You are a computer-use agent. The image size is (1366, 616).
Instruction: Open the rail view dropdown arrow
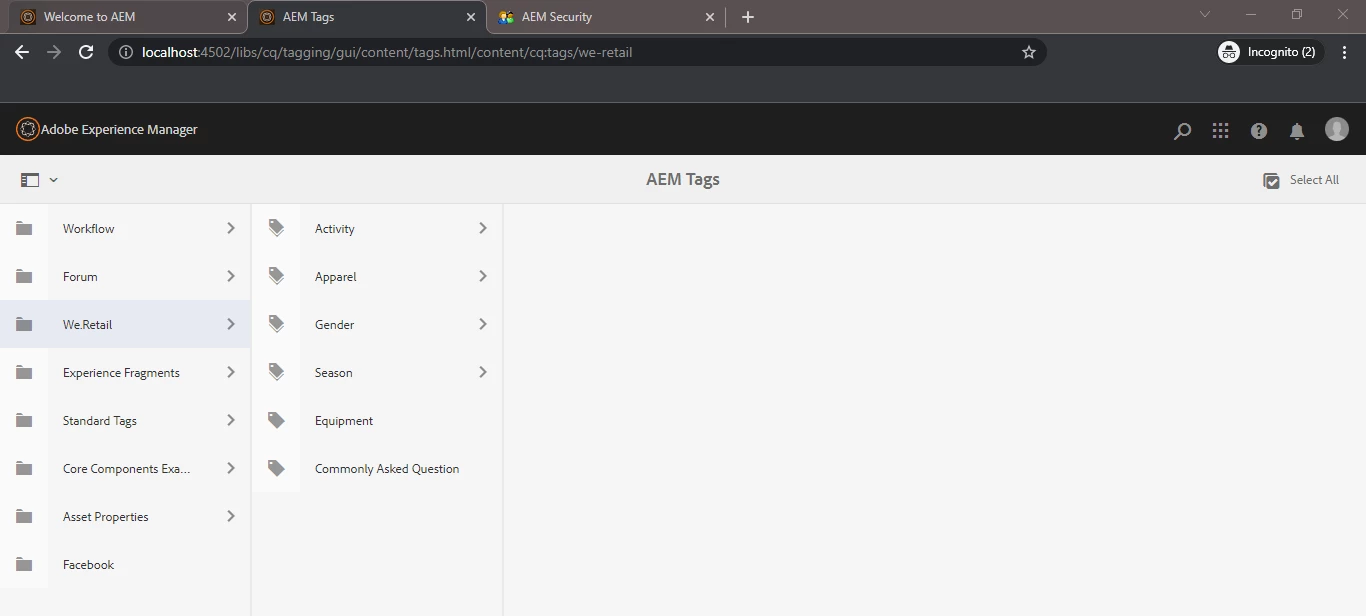pyautogui.click(x=54, y=180)
